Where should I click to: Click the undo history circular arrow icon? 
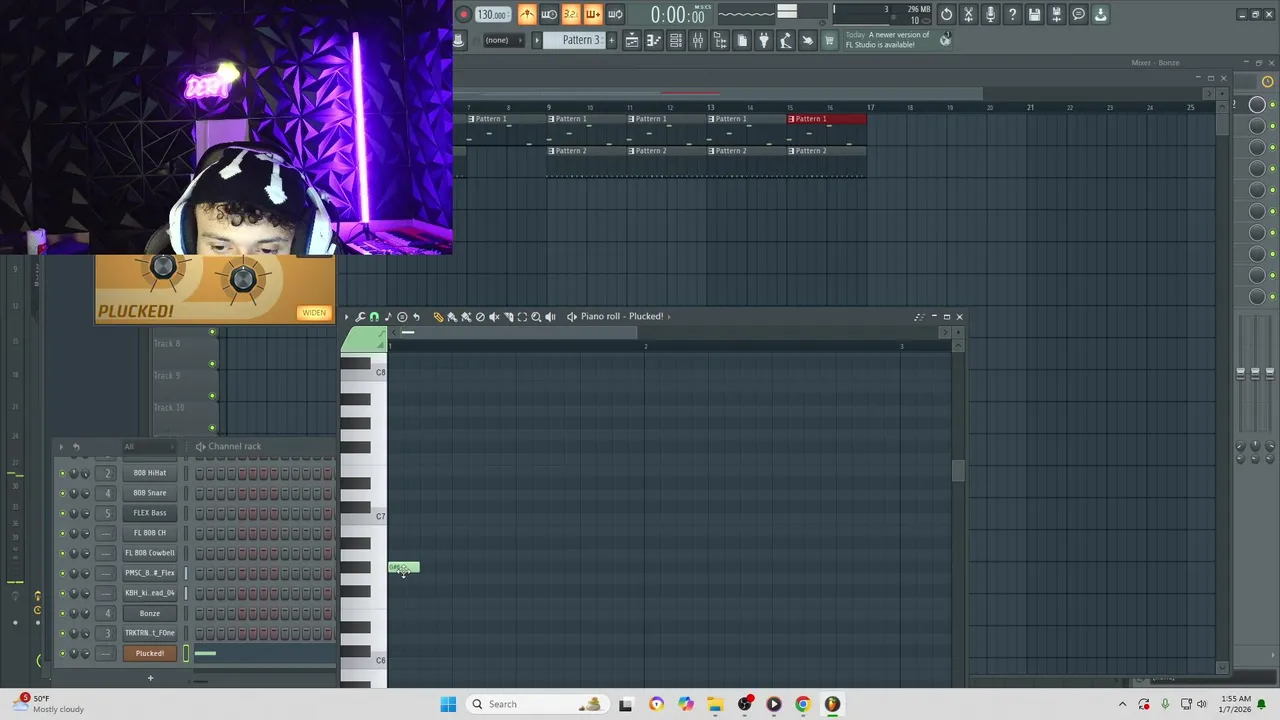click(946, 14)
